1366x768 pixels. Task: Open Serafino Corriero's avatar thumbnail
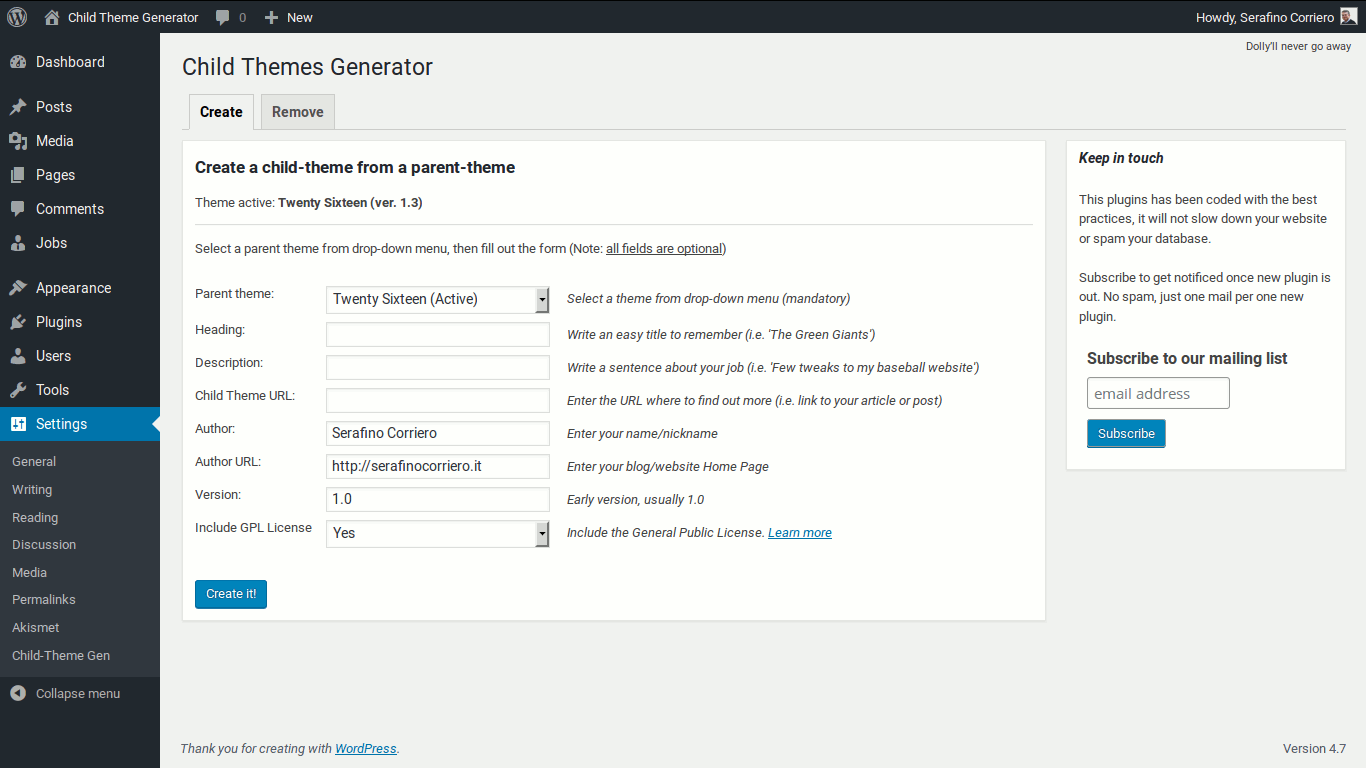[x=1348, y=17]
